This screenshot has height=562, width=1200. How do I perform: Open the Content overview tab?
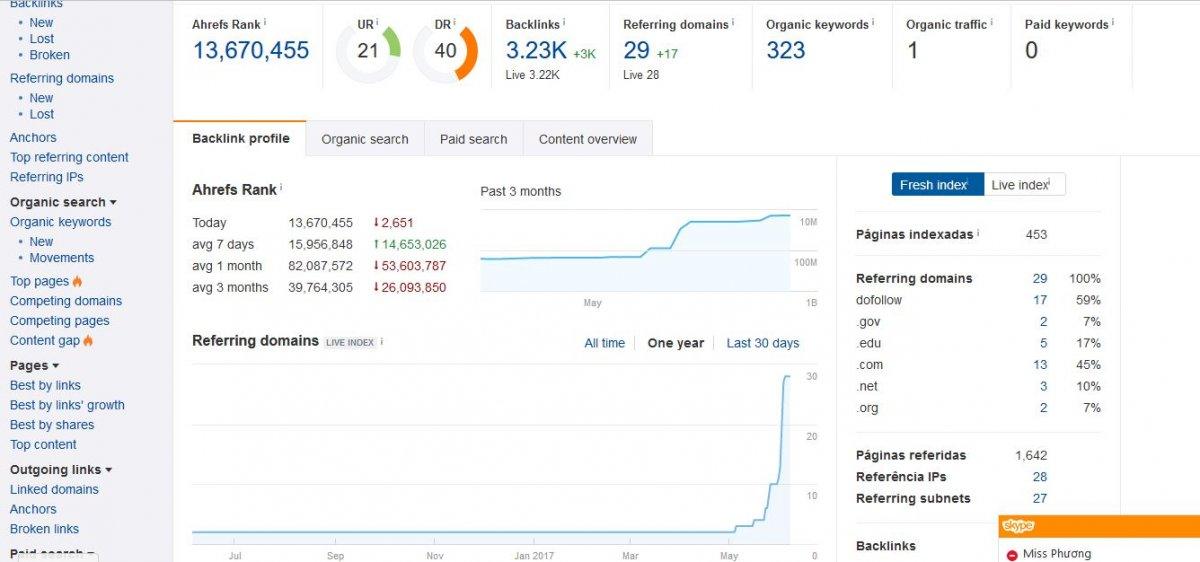pos(588,139)
